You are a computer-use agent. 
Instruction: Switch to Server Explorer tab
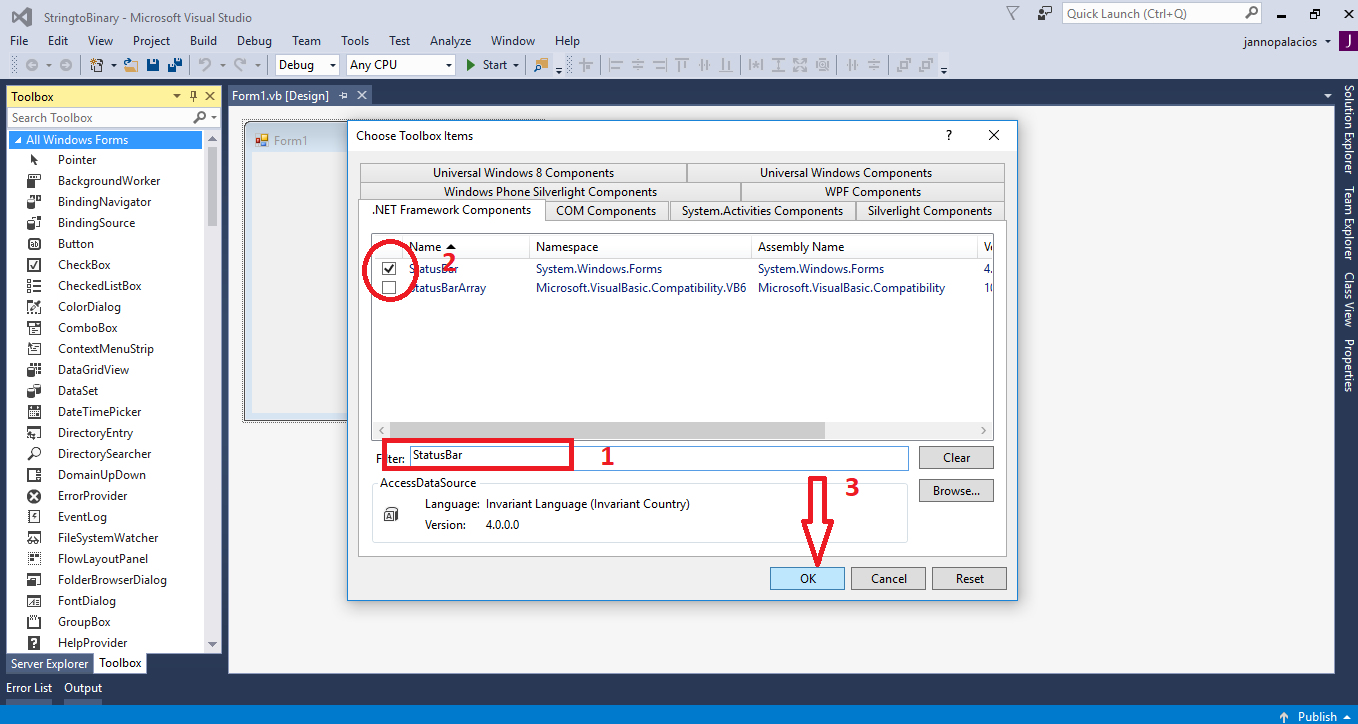coord(49,664)
